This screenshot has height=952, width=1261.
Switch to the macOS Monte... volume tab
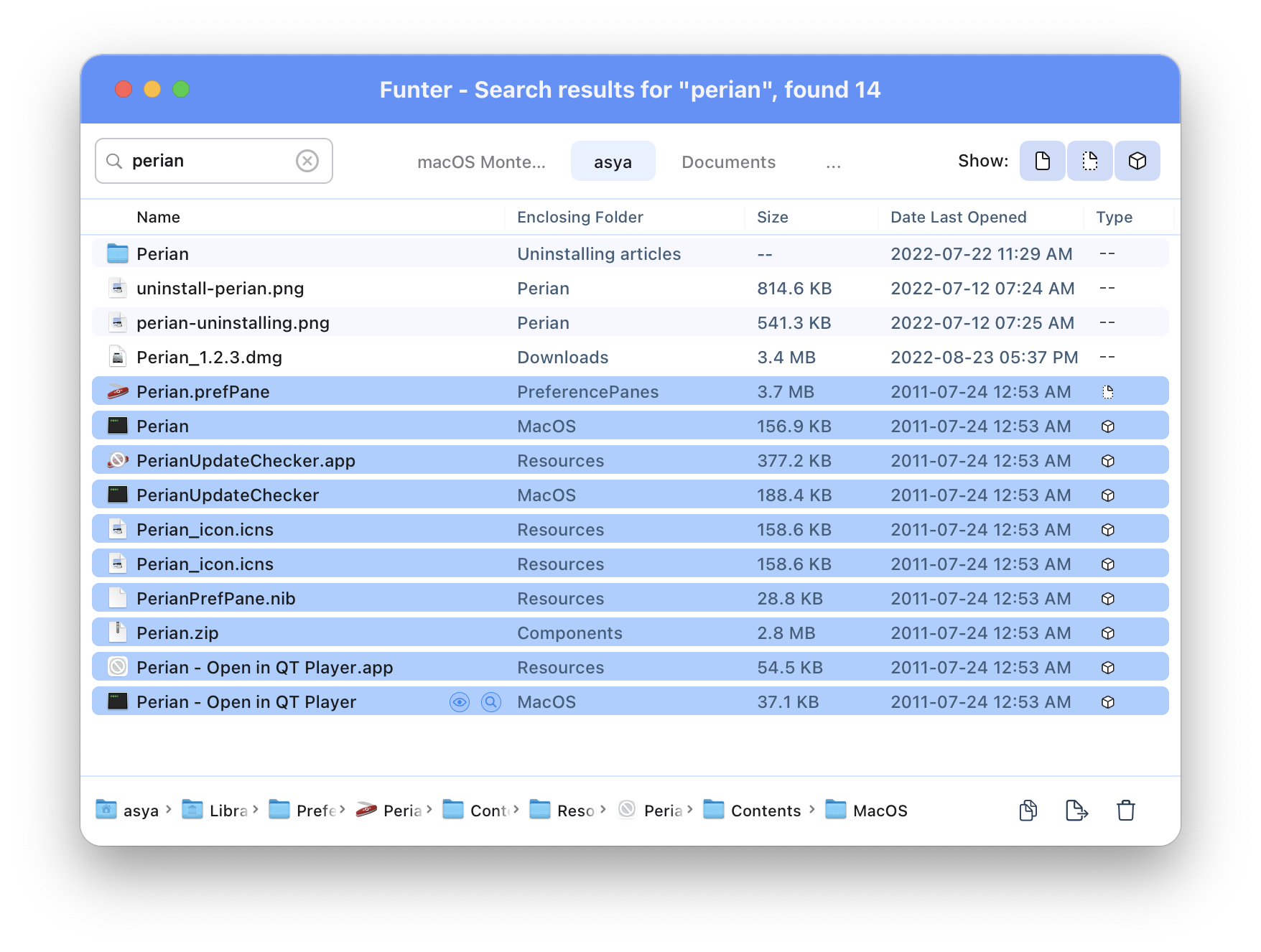coord(481,162)
